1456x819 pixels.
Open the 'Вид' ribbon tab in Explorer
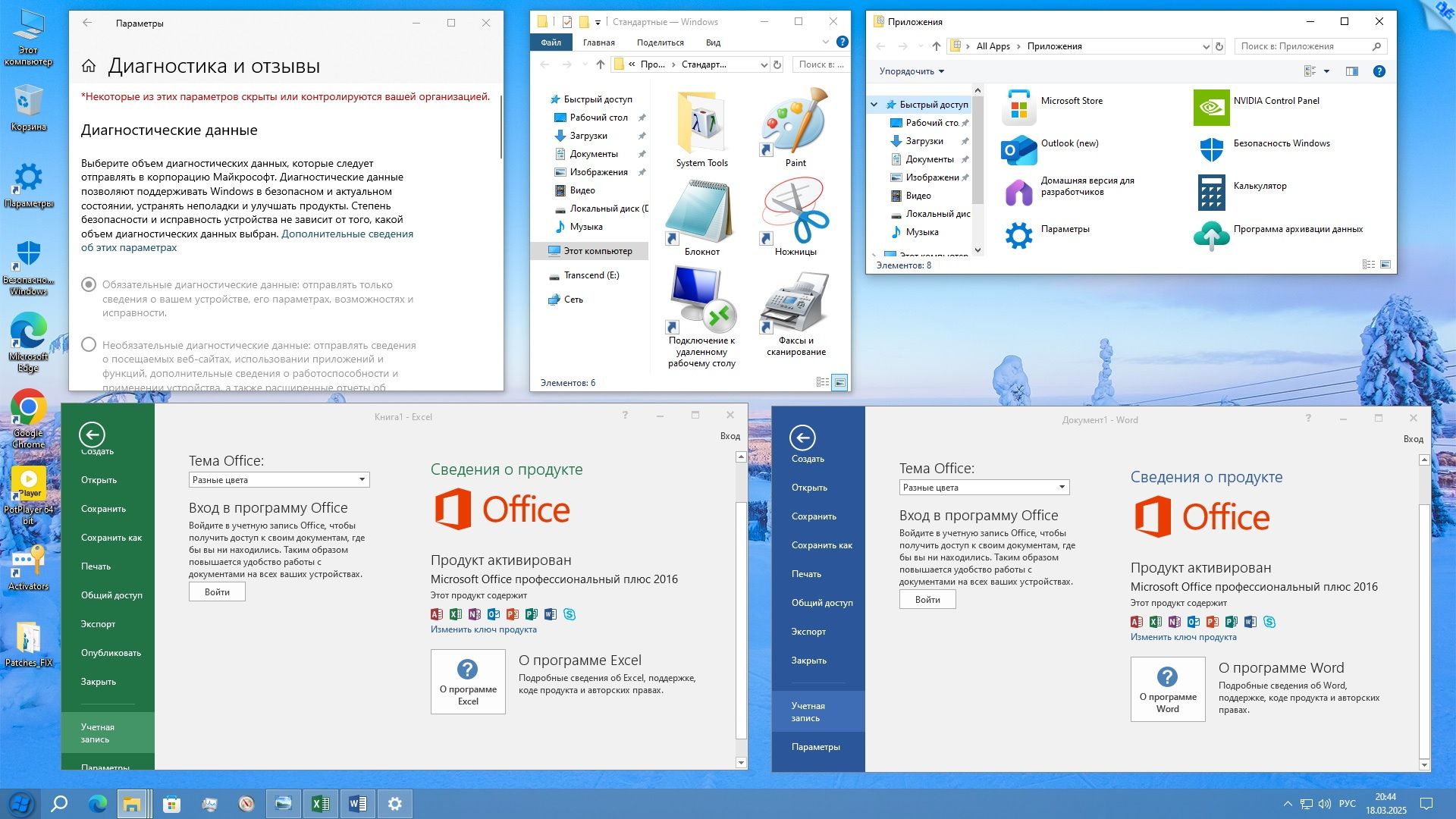point(712,42)
